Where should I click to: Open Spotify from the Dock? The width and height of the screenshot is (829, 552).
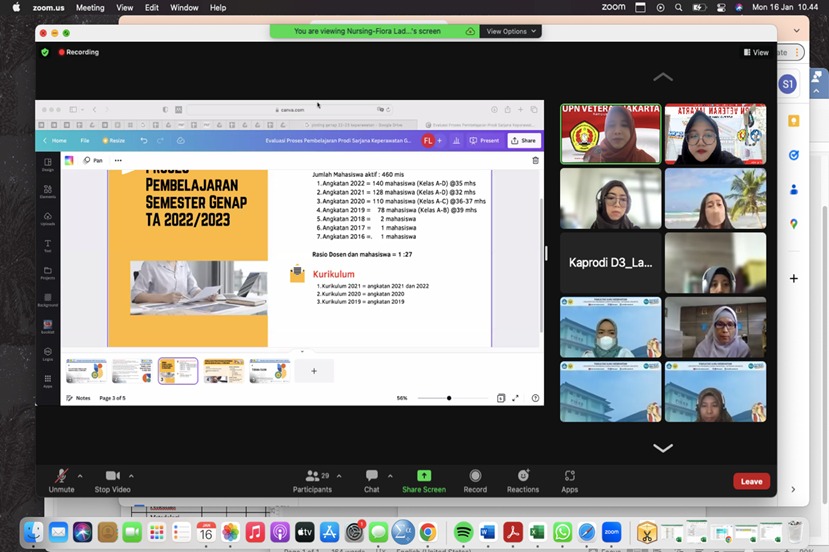pos(463,532)
